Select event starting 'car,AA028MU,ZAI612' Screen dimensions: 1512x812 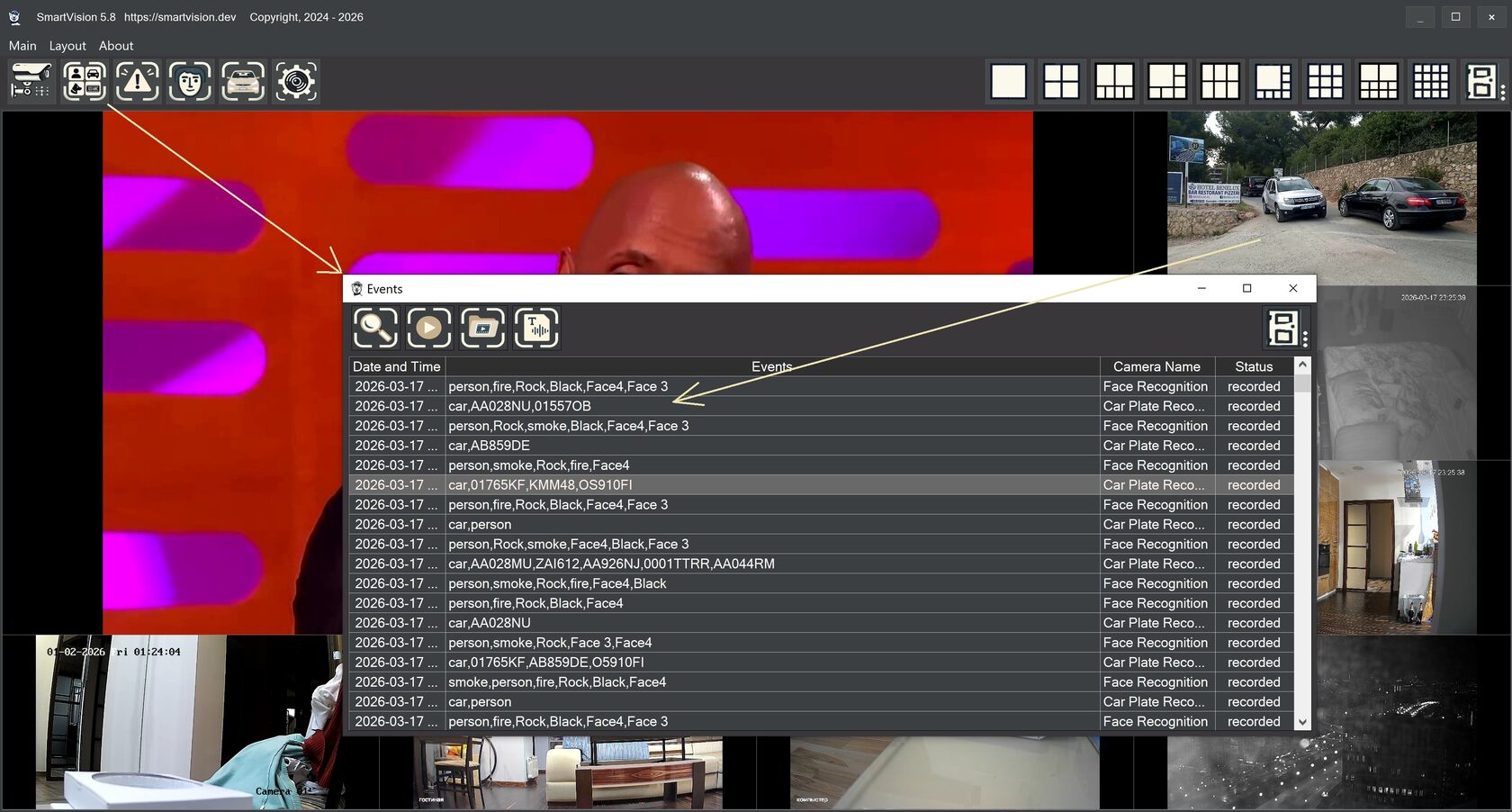coord(821,564)
